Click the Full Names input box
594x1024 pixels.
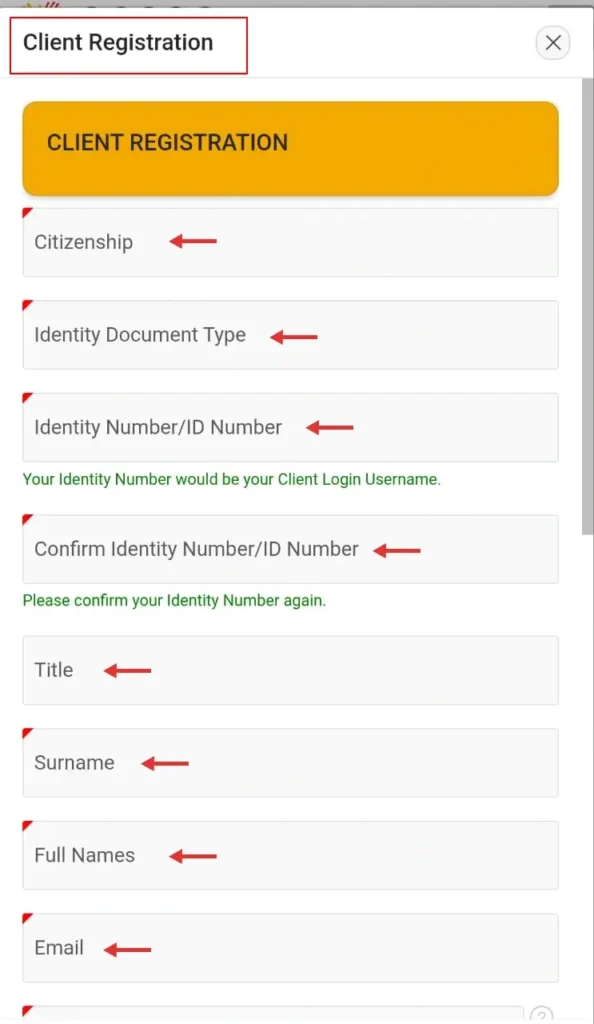point(290,855)
